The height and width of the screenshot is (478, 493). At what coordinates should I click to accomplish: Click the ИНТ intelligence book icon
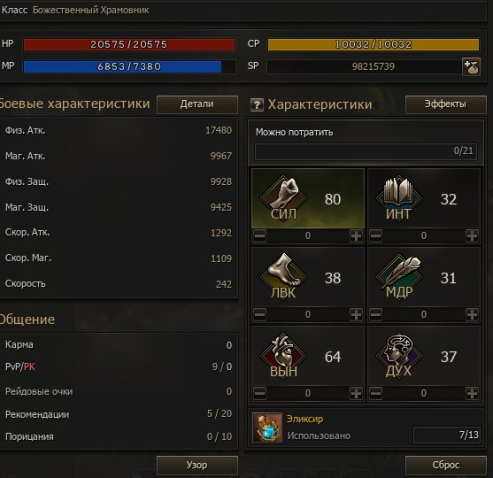coord(399,197)
